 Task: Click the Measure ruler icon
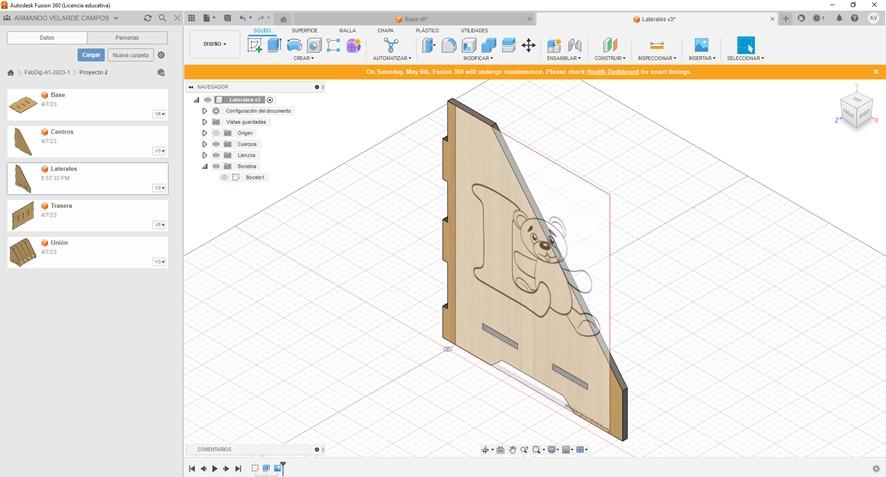click(657, 45)
